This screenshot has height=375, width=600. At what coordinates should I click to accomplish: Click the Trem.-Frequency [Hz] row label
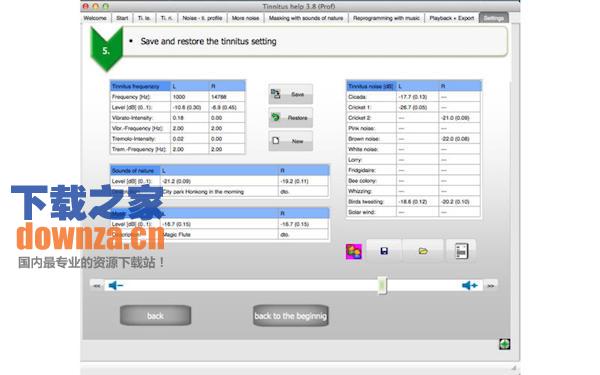(x=140, y=149)
